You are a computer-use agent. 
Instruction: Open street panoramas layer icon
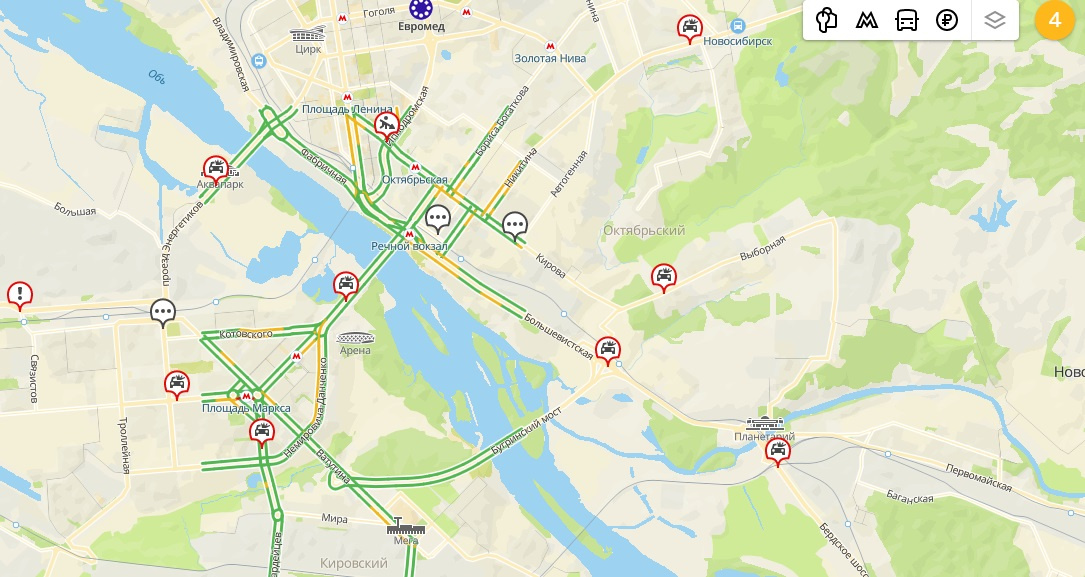pyautogui.click(x=826, y=20)
